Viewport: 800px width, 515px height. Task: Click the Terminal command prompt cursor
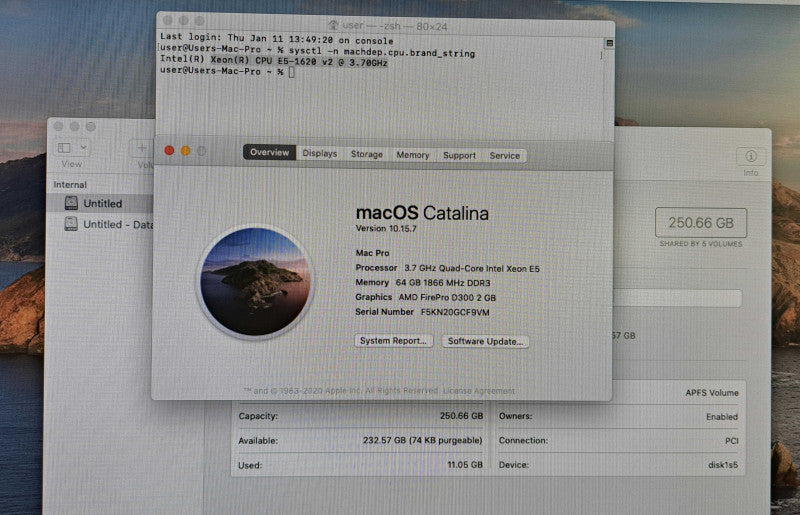291,72
